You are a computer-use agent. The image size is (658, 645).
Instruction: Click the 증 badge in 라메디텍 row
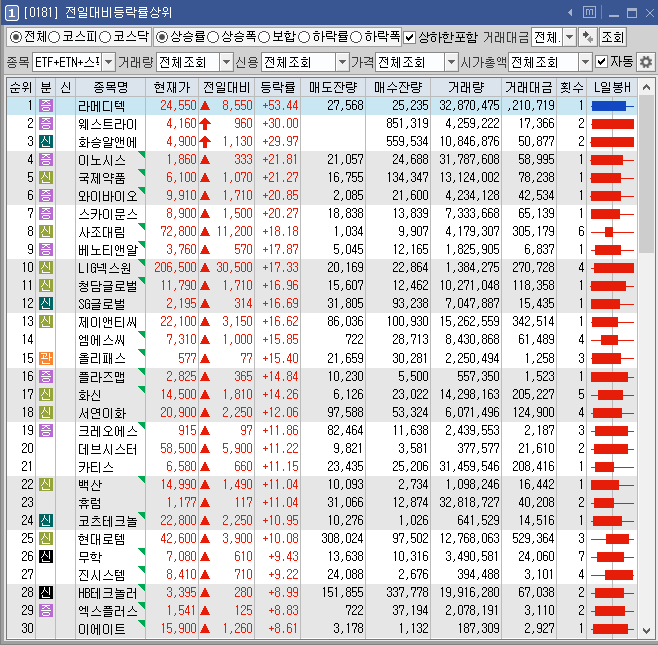(x=46, y=105)
